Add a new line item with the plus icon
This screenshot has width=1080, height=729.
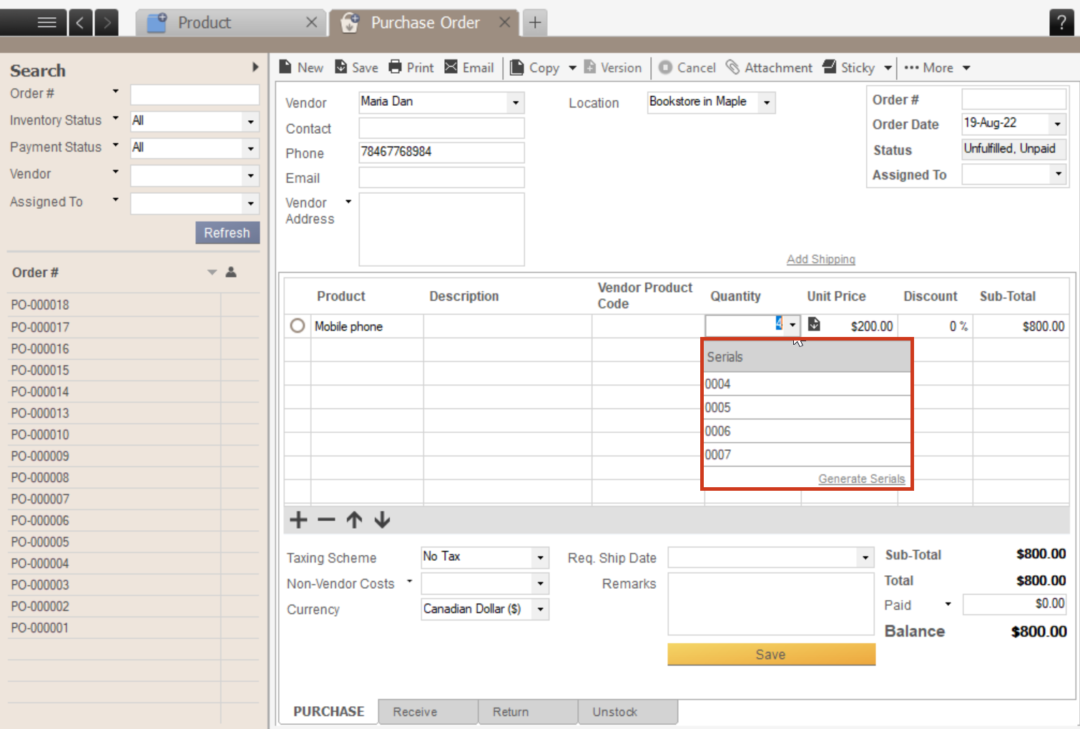297,520
